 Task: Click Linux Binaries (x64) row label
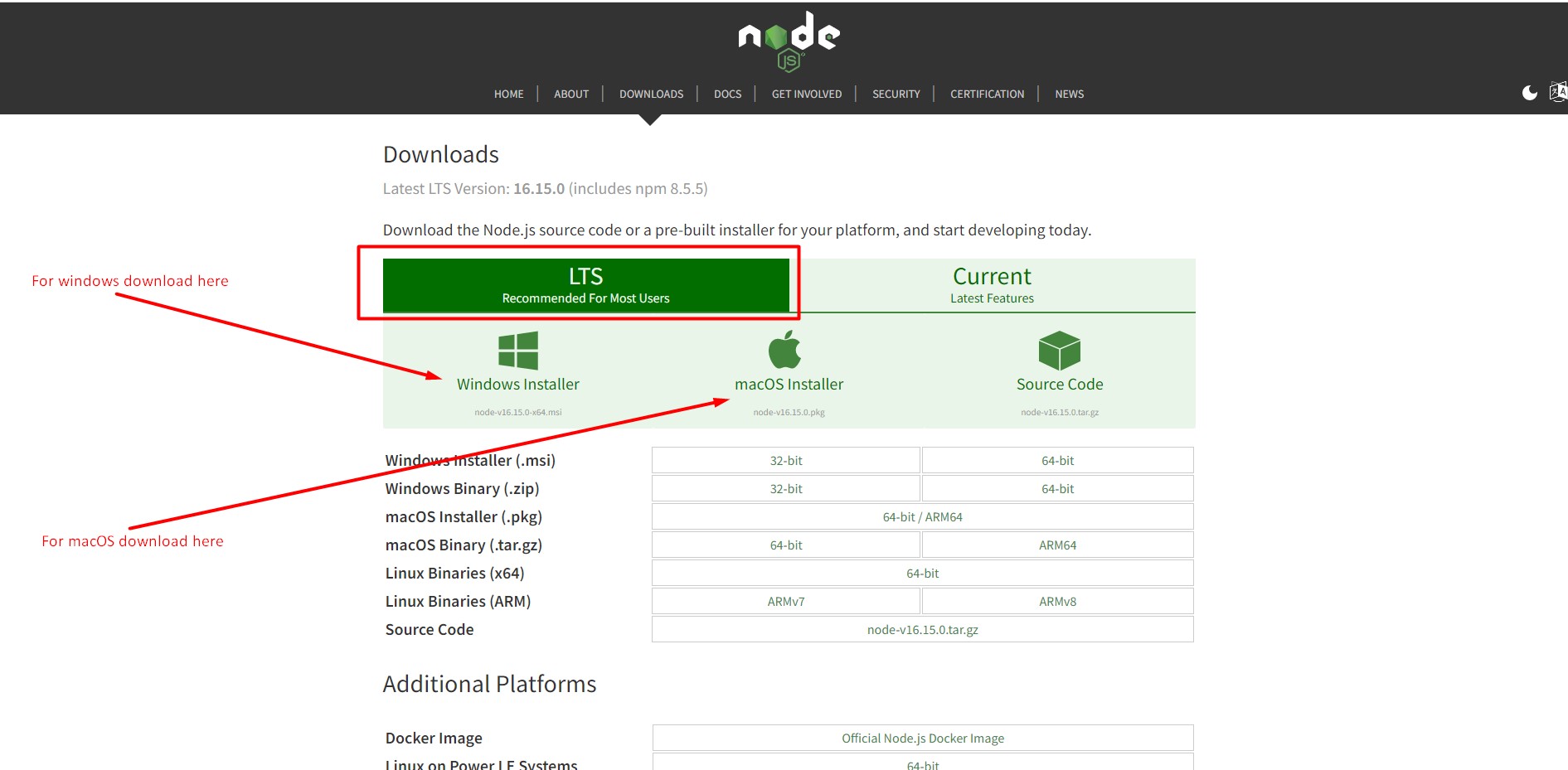point(454,573)
